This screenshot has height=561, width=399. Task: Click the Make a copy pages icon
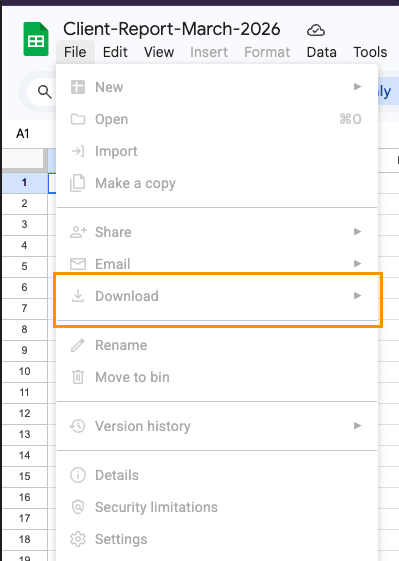tap(78, 183)
